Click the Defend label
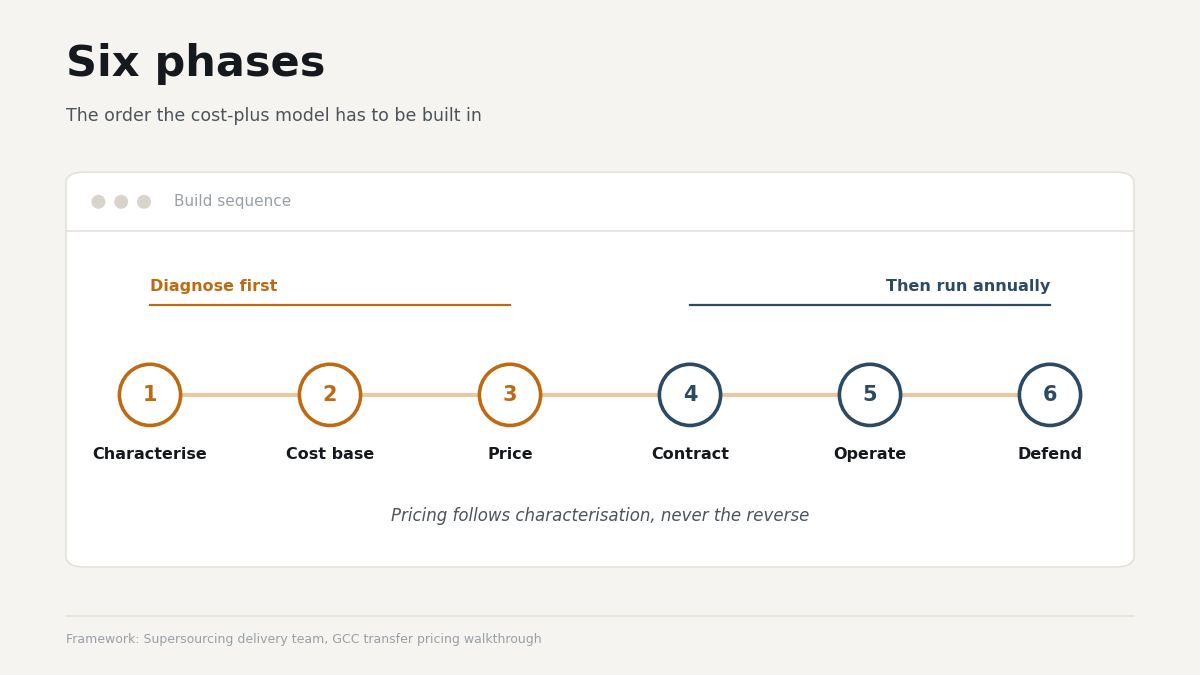Viewport: 1200px width, 675px height. (1050, 454)
